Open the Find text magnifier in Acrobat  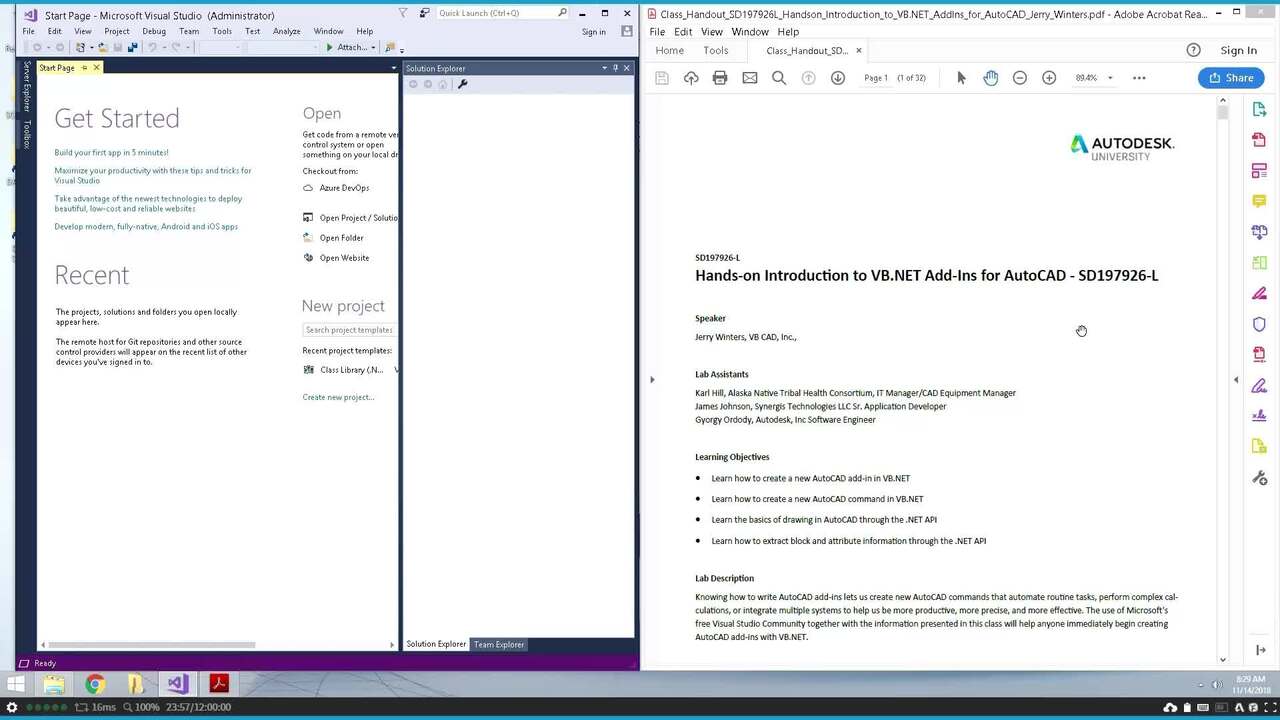pos(779,78)
